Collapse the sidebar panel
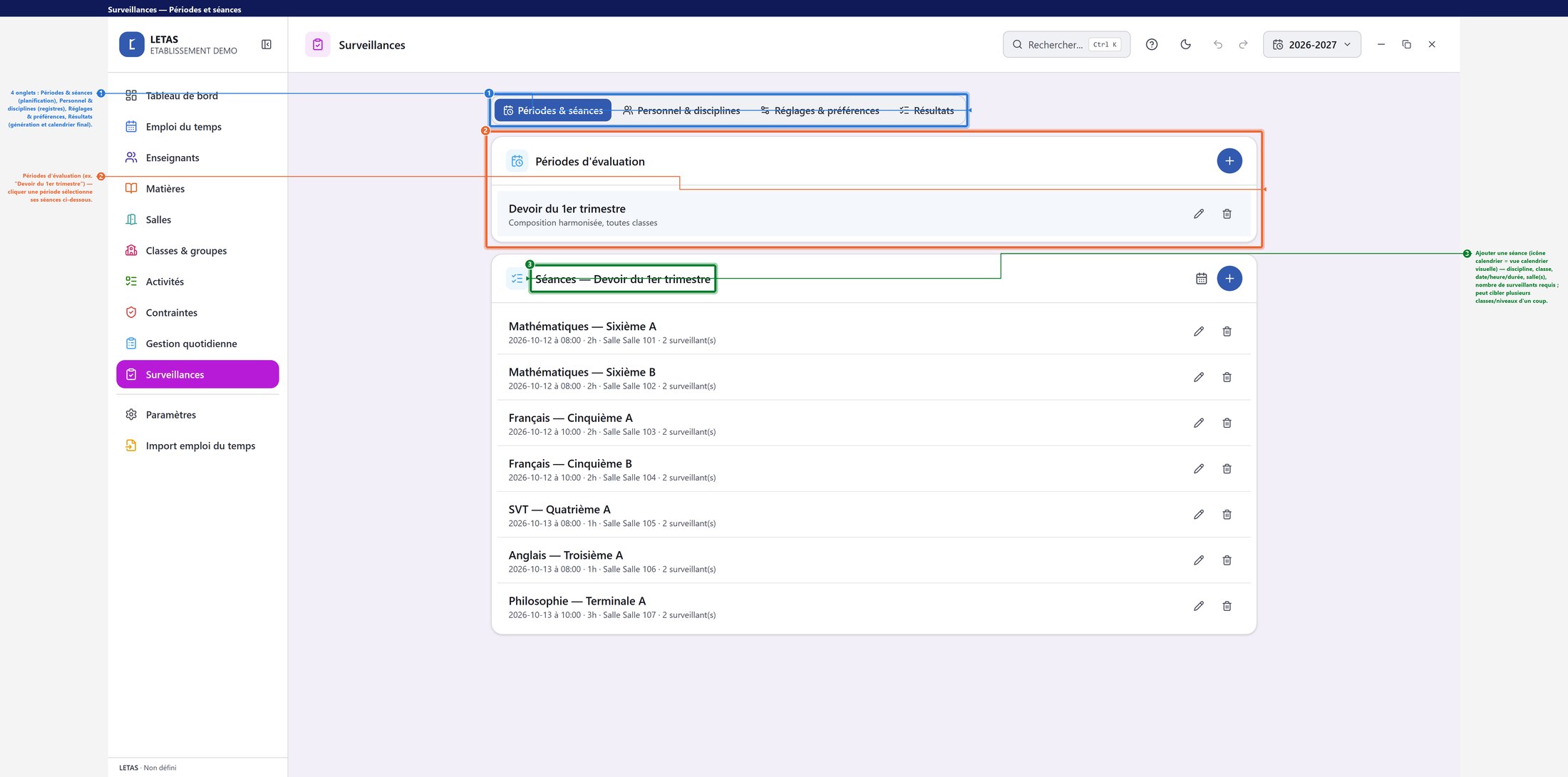The height and width of the screenshot is (777, 1568). click(267, 44)
